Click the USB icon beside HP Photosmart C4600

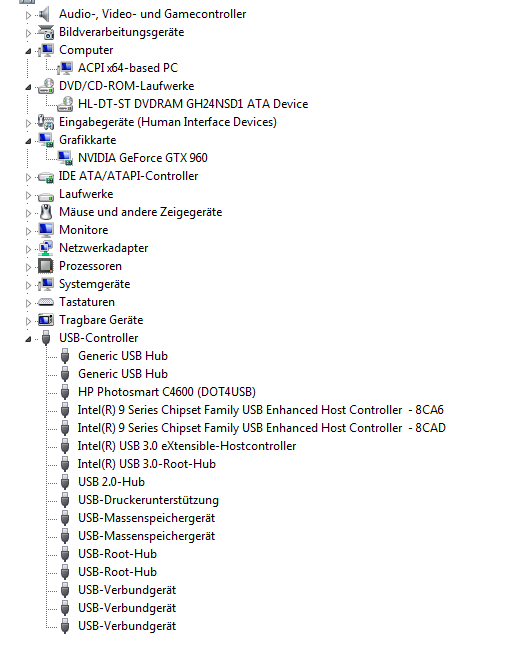(65, 392)
